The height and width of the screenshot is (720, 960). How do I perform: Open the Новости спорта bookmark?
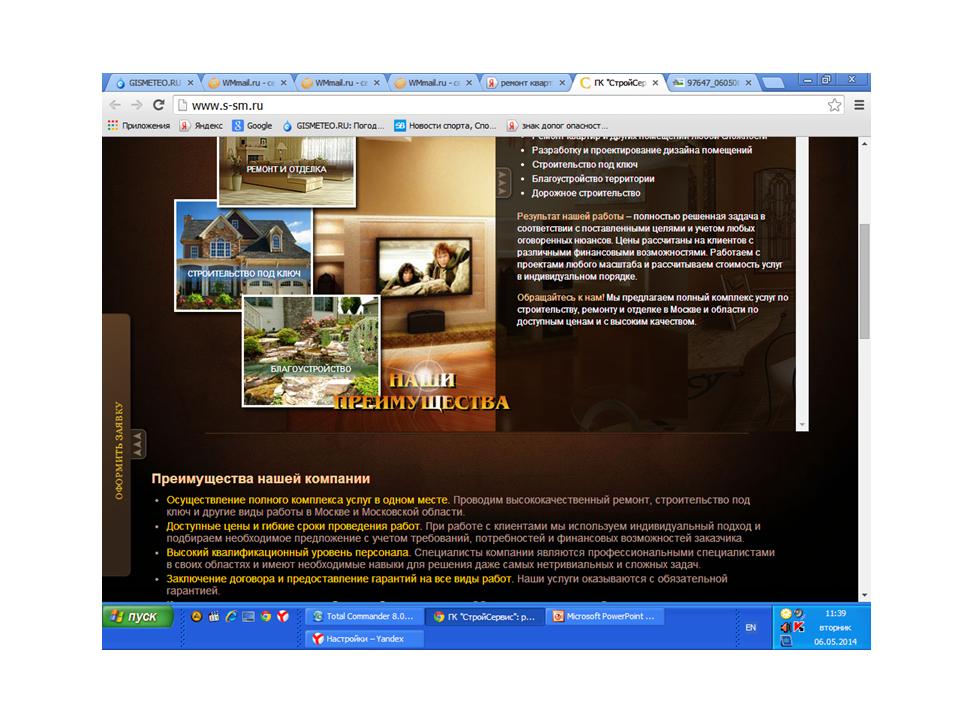point(445,126)
